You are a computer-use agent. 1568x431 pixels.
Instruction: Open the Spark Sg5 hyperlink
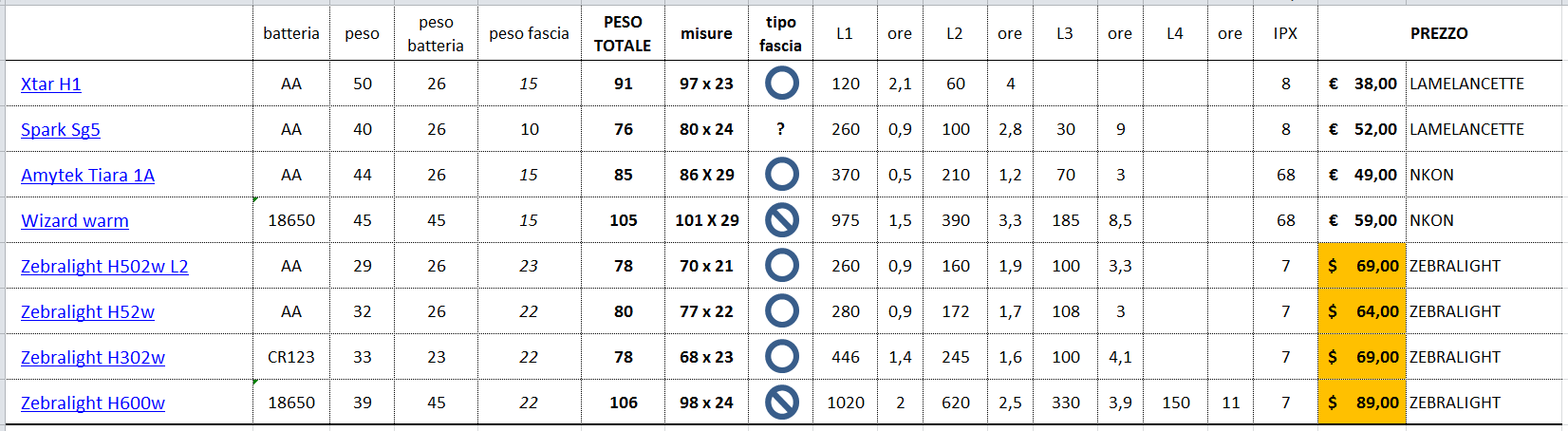tap(61, 130)
